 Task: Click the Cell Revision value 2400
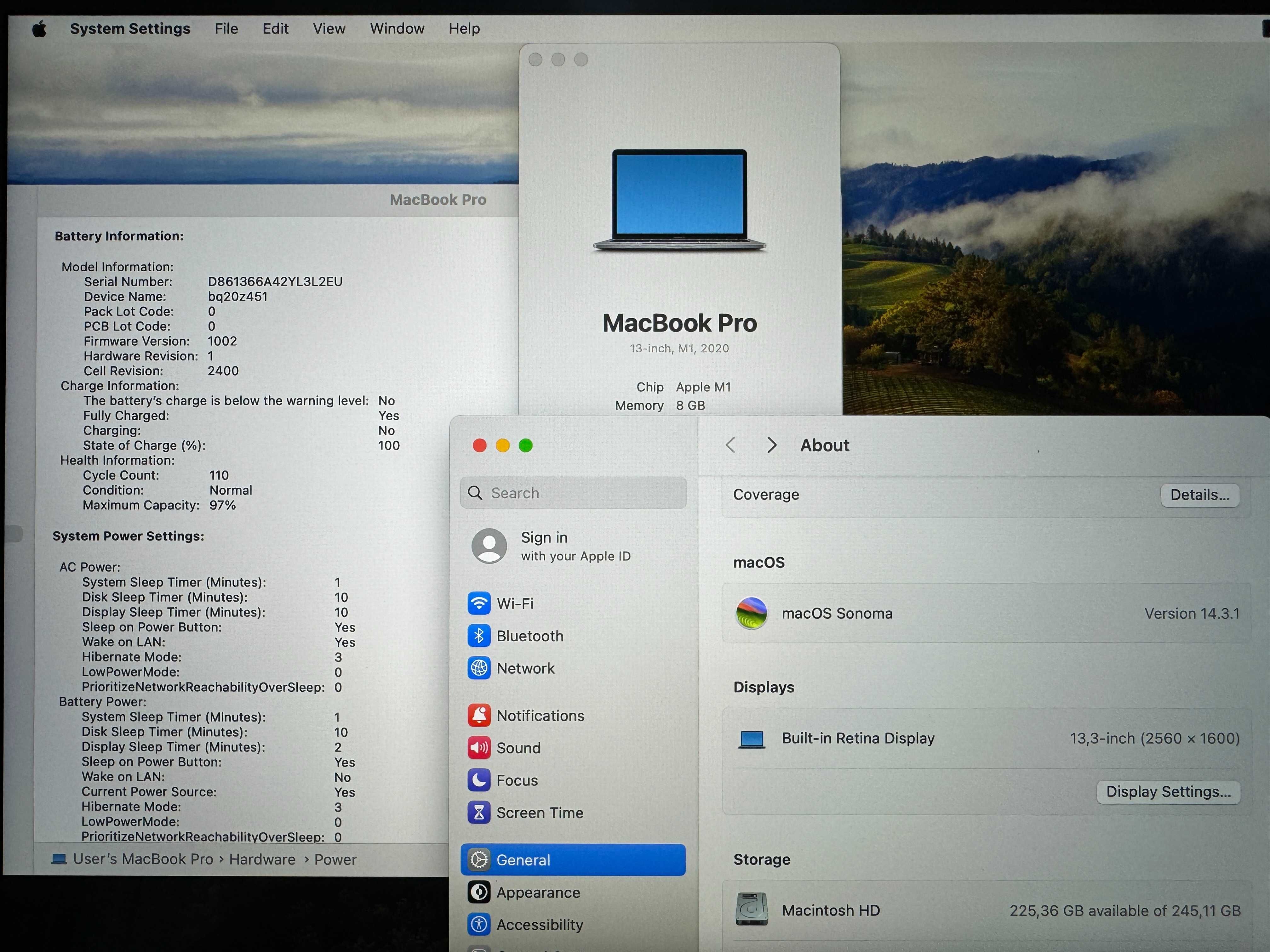(x=223, y=371)
